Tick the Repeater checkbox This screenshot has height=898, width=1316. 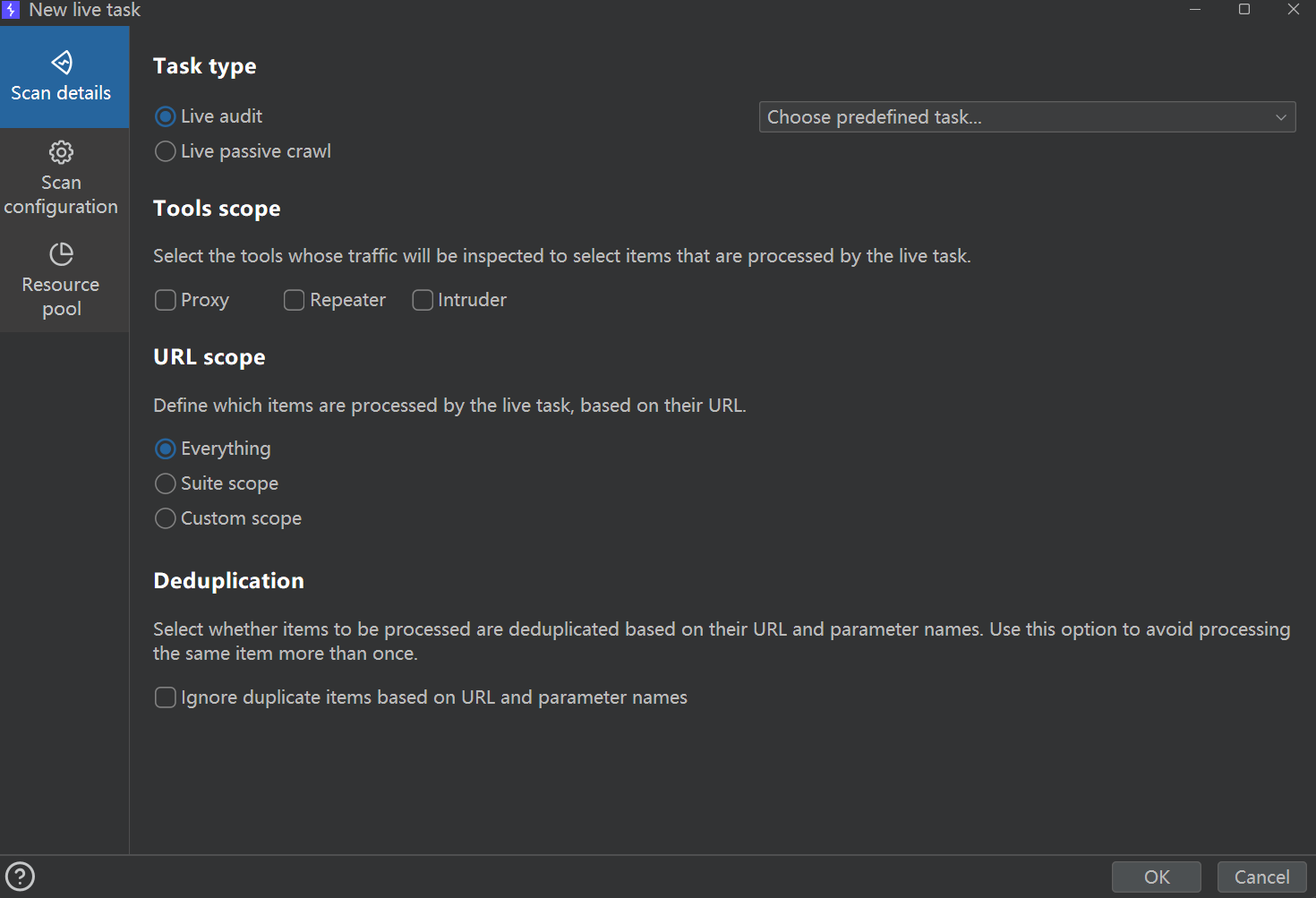pos(295,300)
